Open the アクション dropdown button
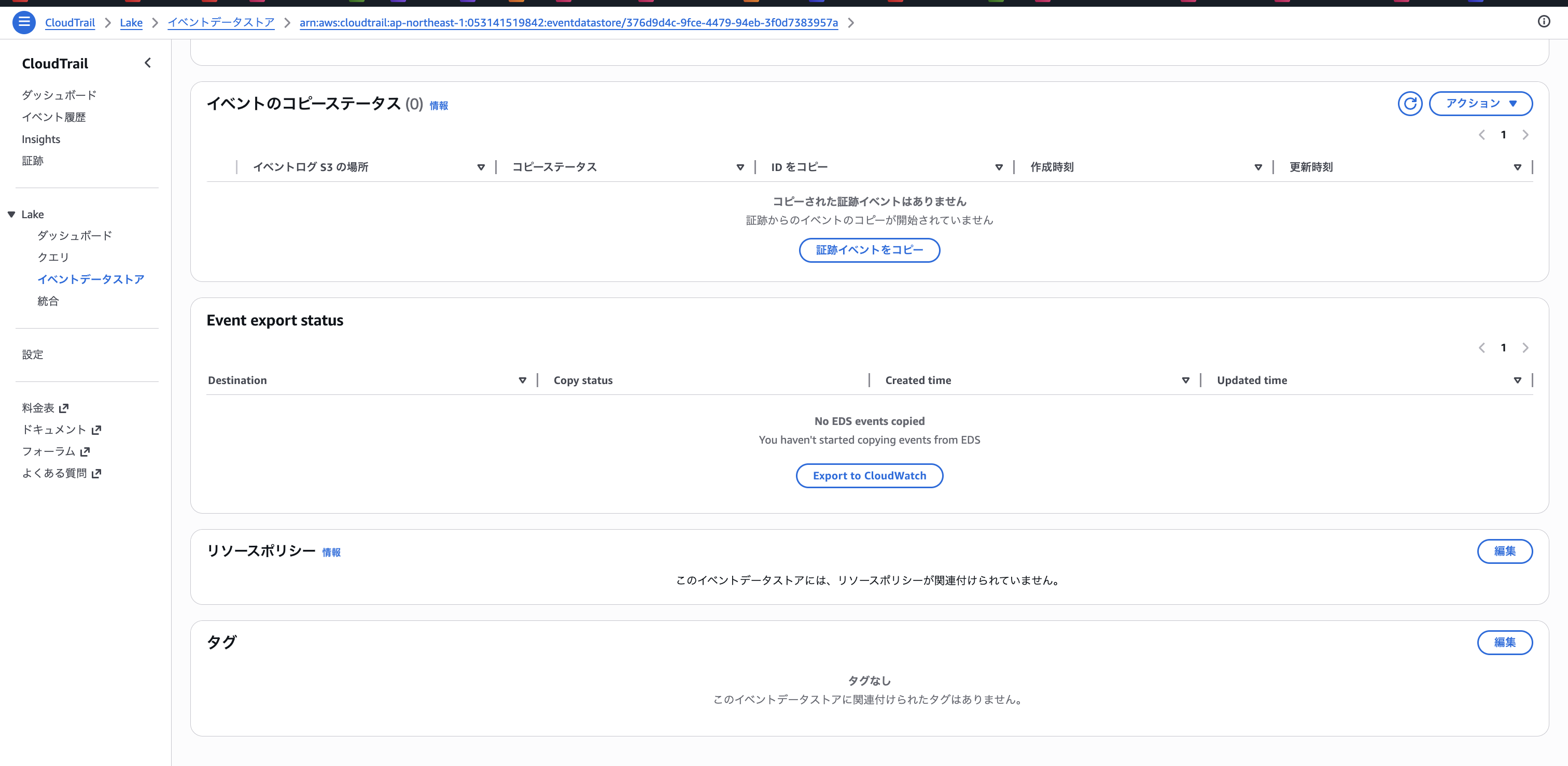Viewport: 1568px width, 766px height. tap(1480, 104)
